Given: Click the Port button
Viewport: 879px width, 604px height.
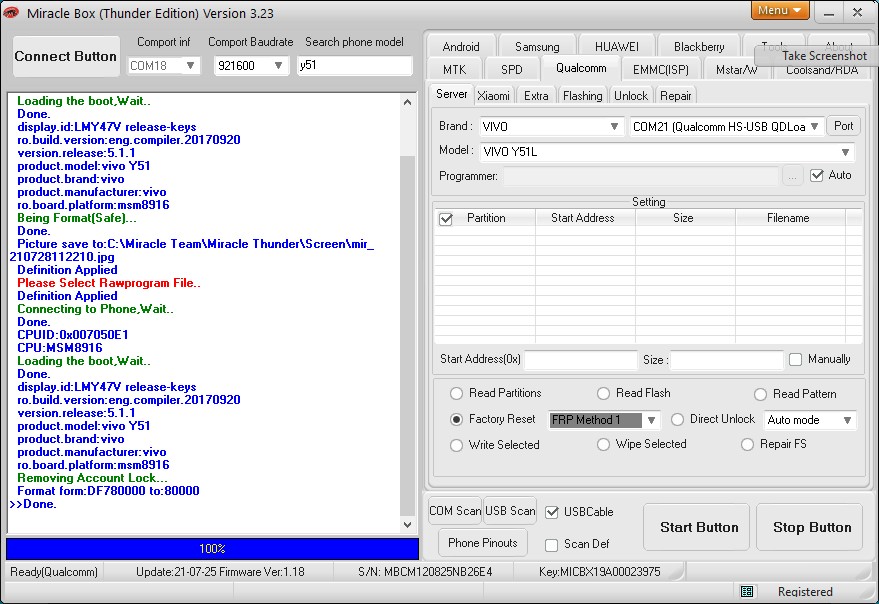Looking at the screenshot, I should click(843, 126).
